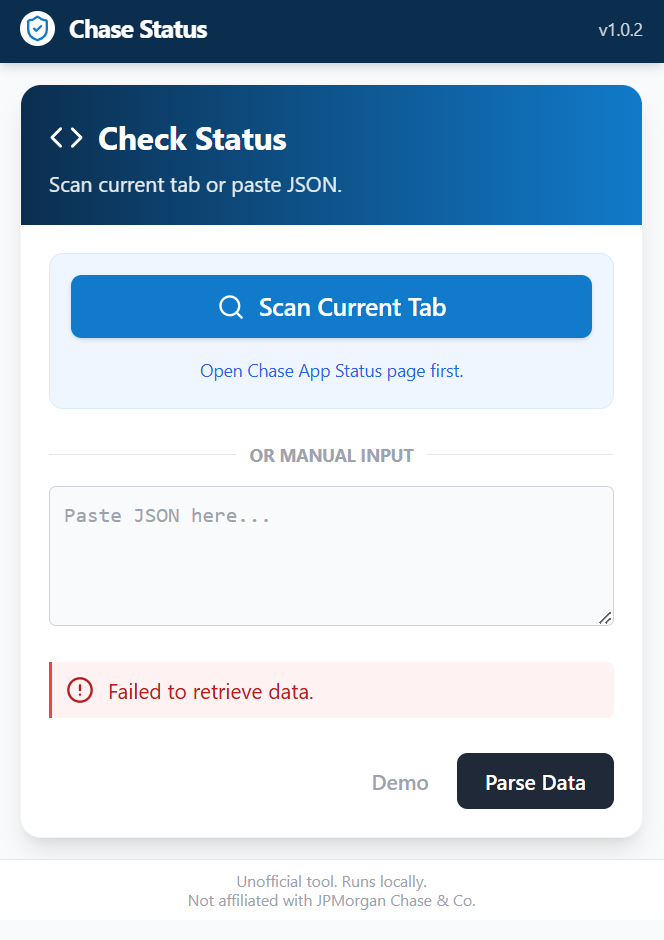The image size is (664, 940).
Task: Click the Parse Data button
Action: click(535, 782)
